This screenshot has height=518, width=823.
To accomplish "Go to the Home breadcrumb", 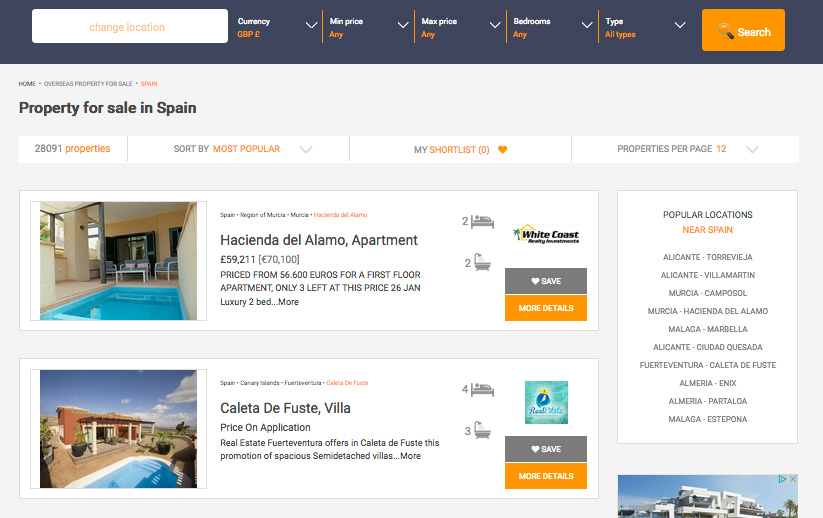I will (x=27, y=84).
